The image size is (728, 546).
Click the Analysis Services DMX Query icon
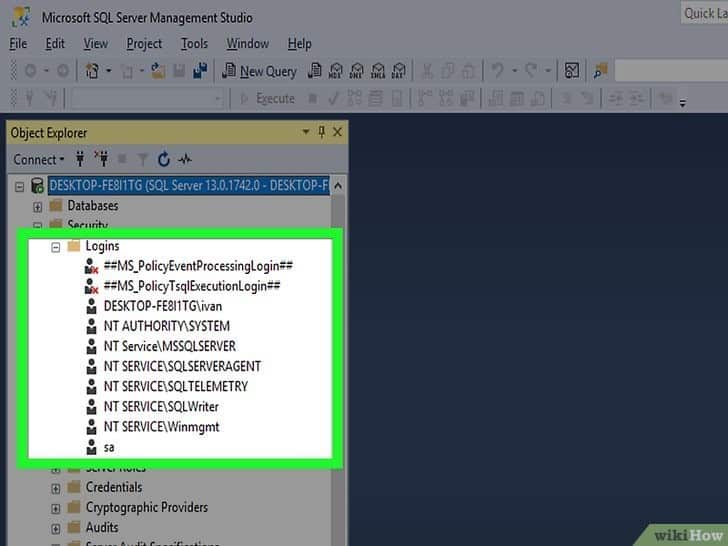point(357,71)
